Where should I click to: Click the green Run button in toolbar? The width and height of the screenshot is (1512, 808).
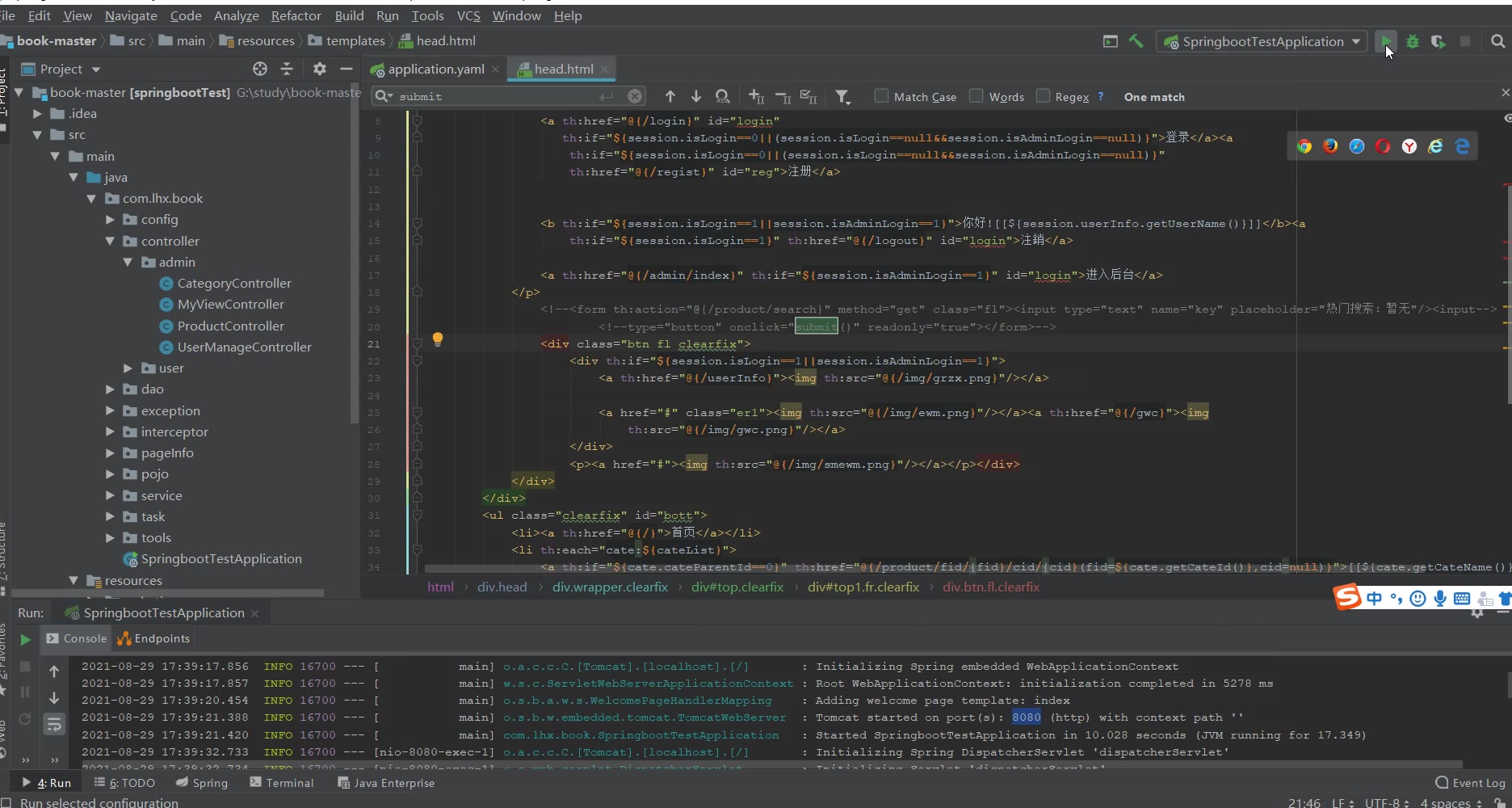1385,41
